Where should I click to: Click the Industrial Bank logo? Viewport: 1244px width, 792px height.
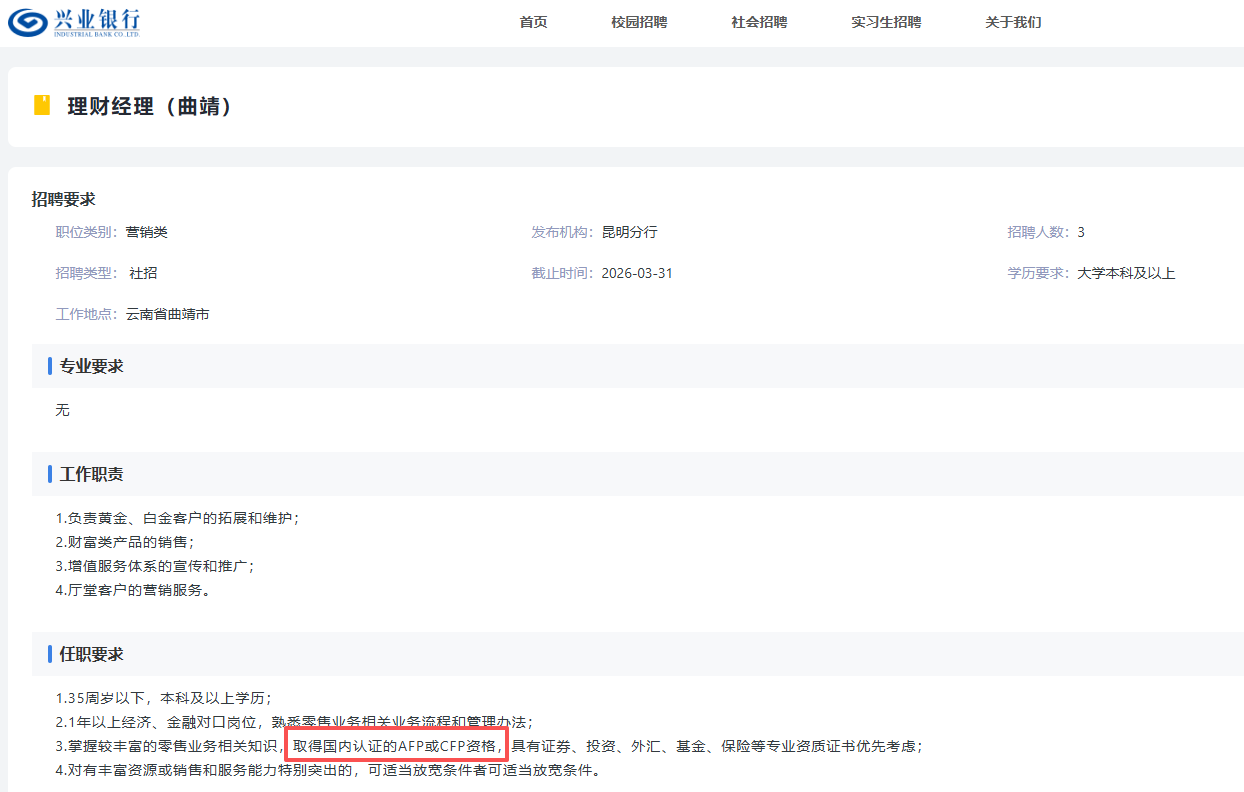tap(75, 22)
